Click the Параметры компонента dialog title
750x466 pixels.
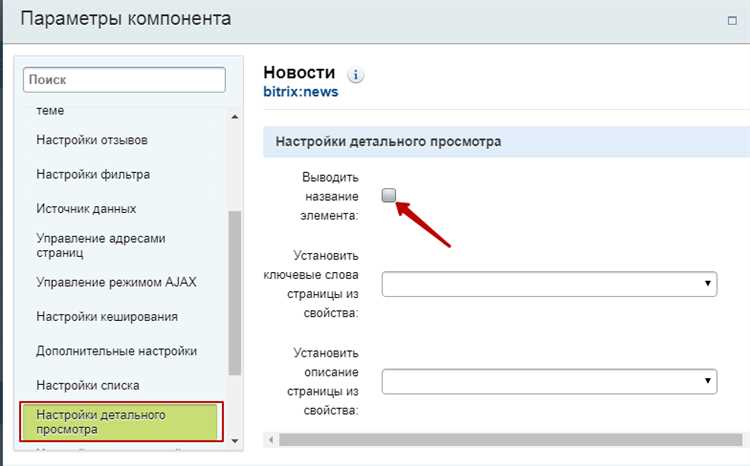126,19
